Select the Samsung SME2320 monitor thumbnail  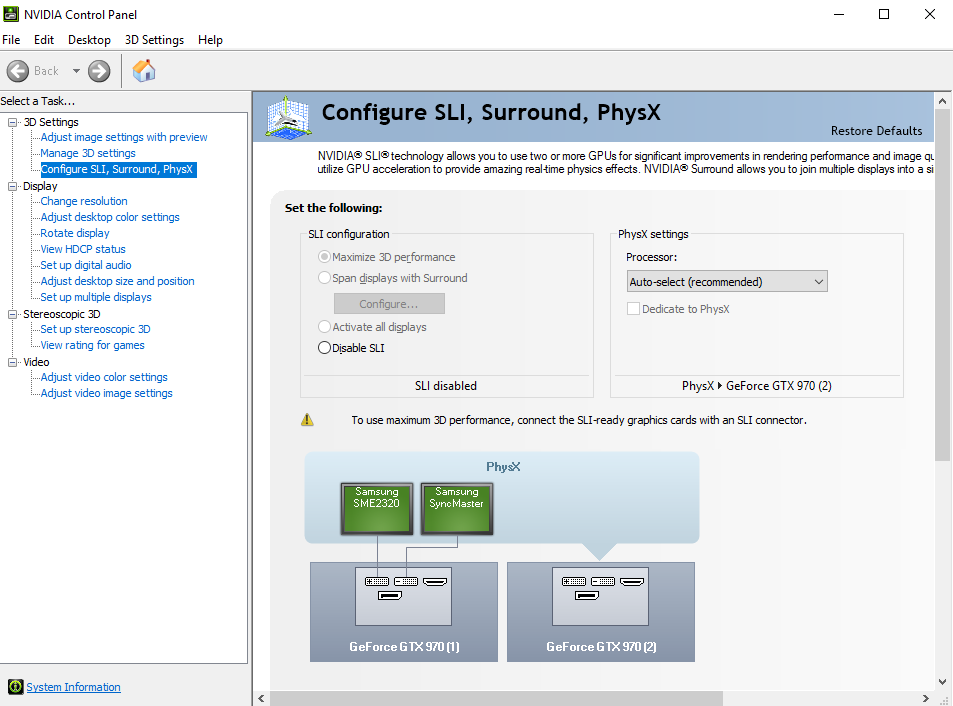[377, 509]
